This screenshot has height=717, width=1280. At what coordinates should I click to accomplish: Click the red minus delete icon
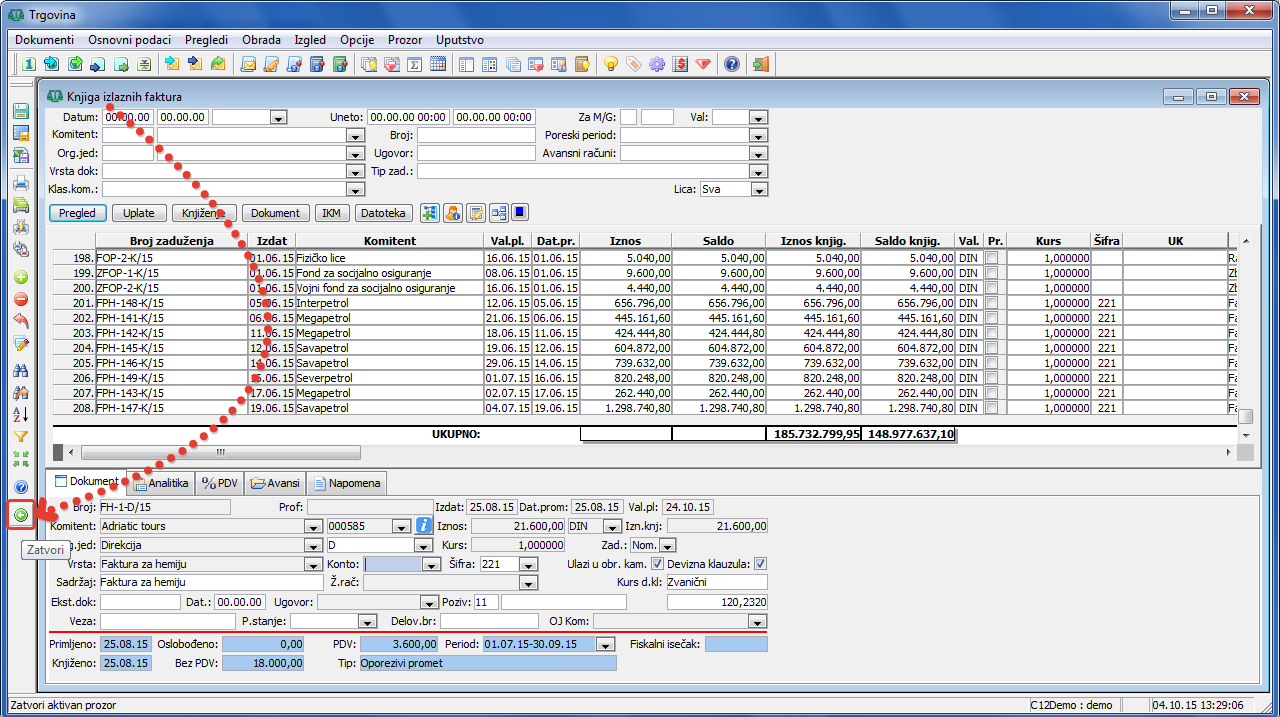(x=21, y=299)
